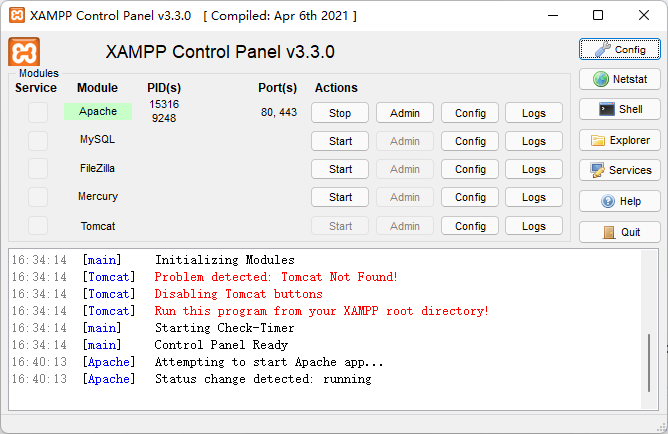The image size is (668, 434).
Task: Click log line 'Attempting to start Apache app...'
Action: 269,362
